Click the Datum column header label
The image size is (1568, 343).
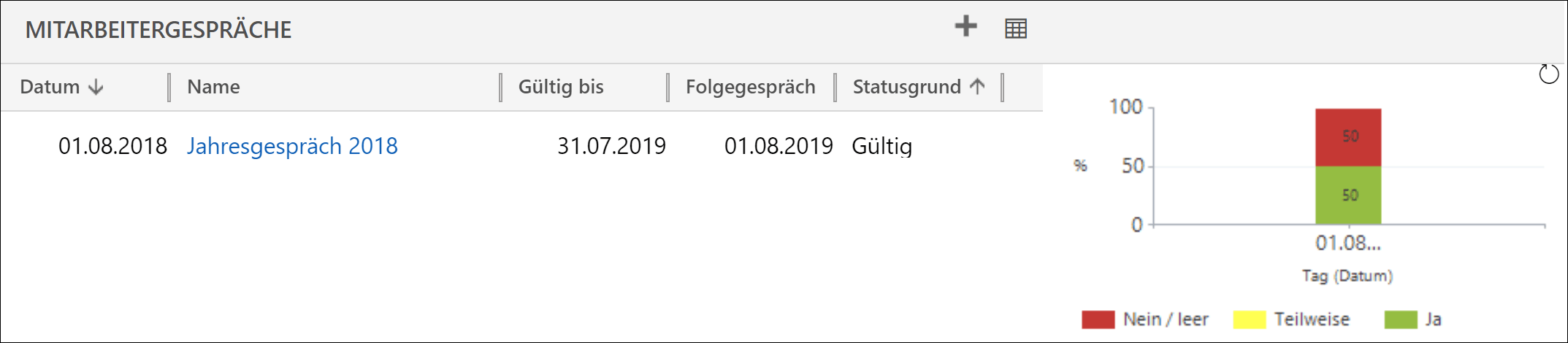(x=50, y=87)
